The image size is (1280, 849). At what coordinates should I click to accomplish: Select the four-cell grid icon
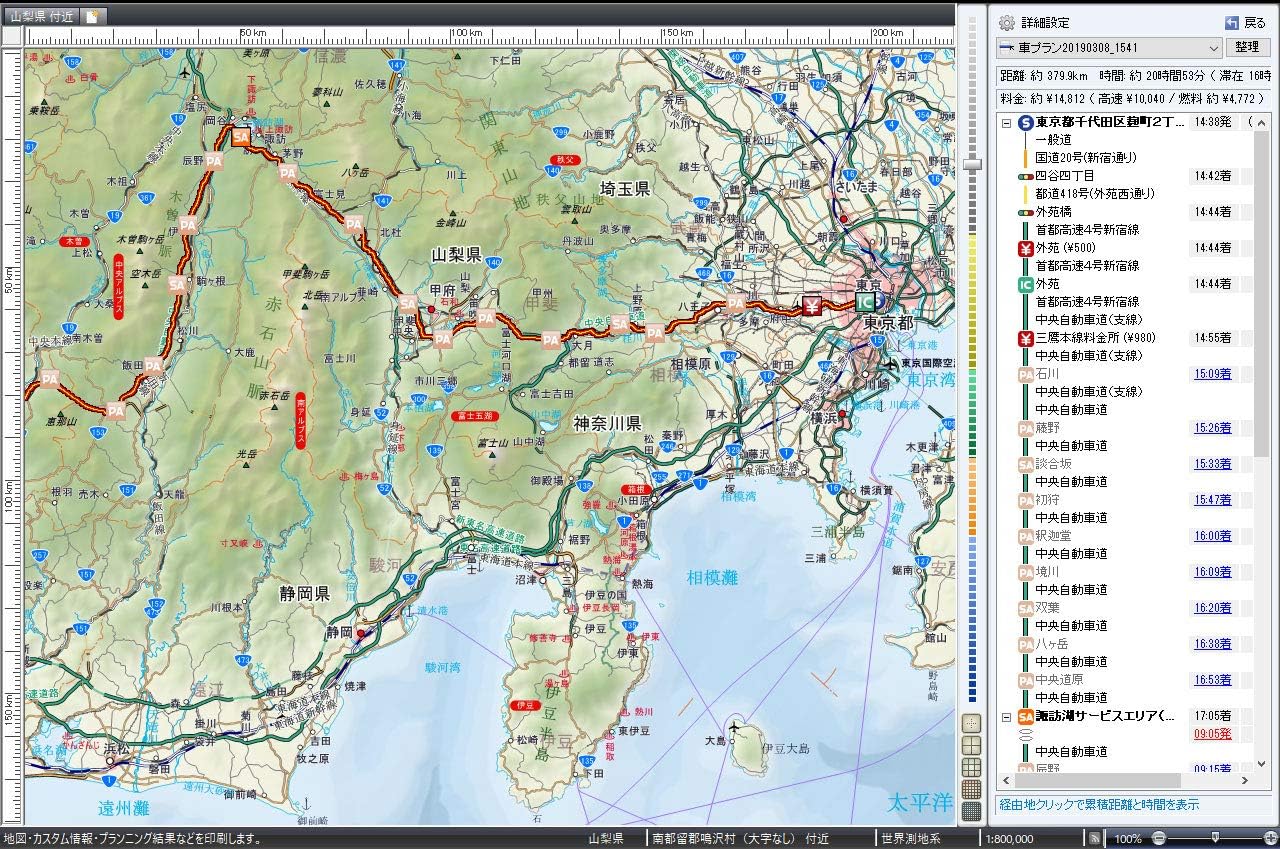point(971,745)
